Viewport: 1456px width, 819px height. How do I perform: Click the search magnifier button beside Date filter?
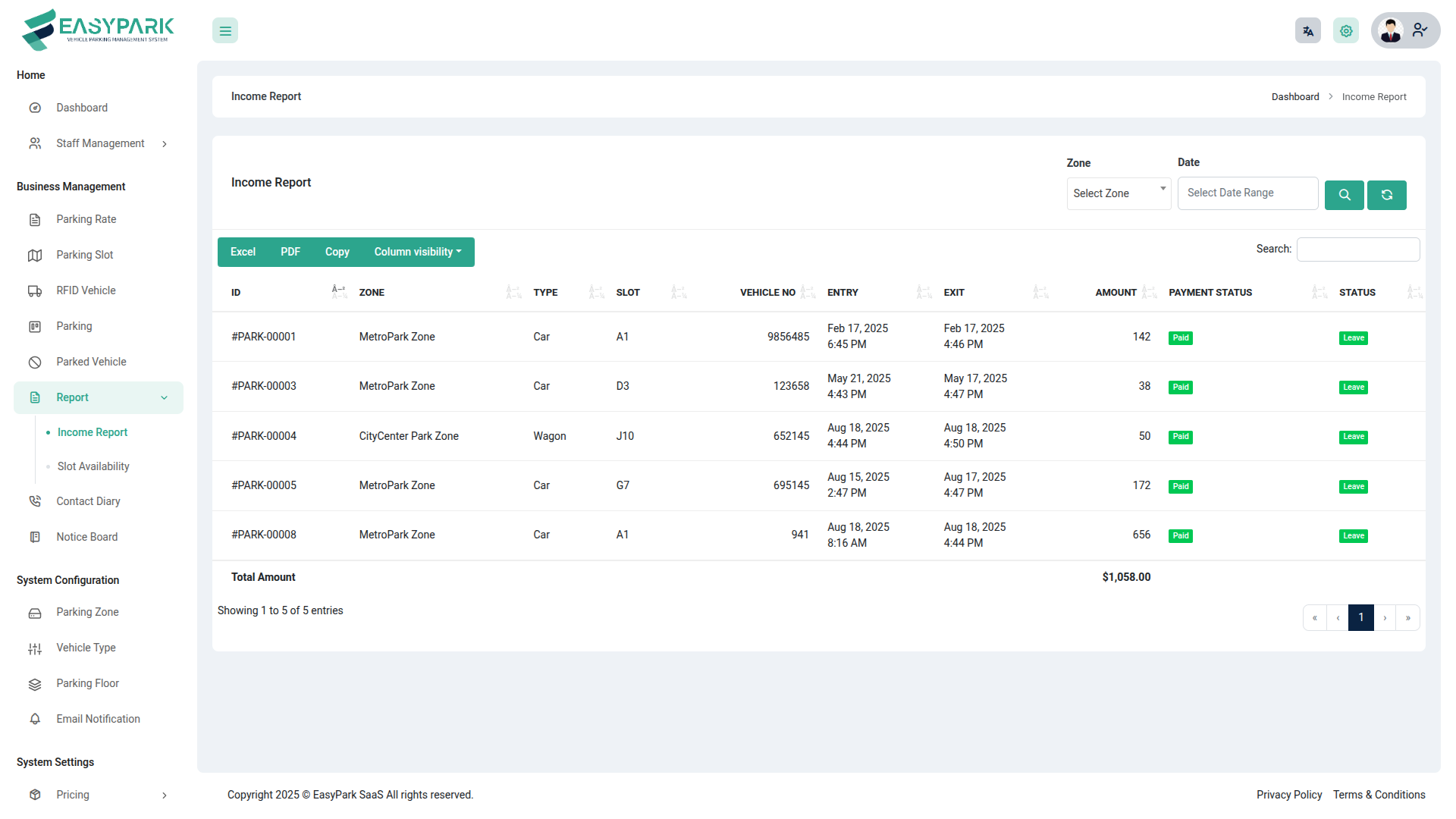1344,195
